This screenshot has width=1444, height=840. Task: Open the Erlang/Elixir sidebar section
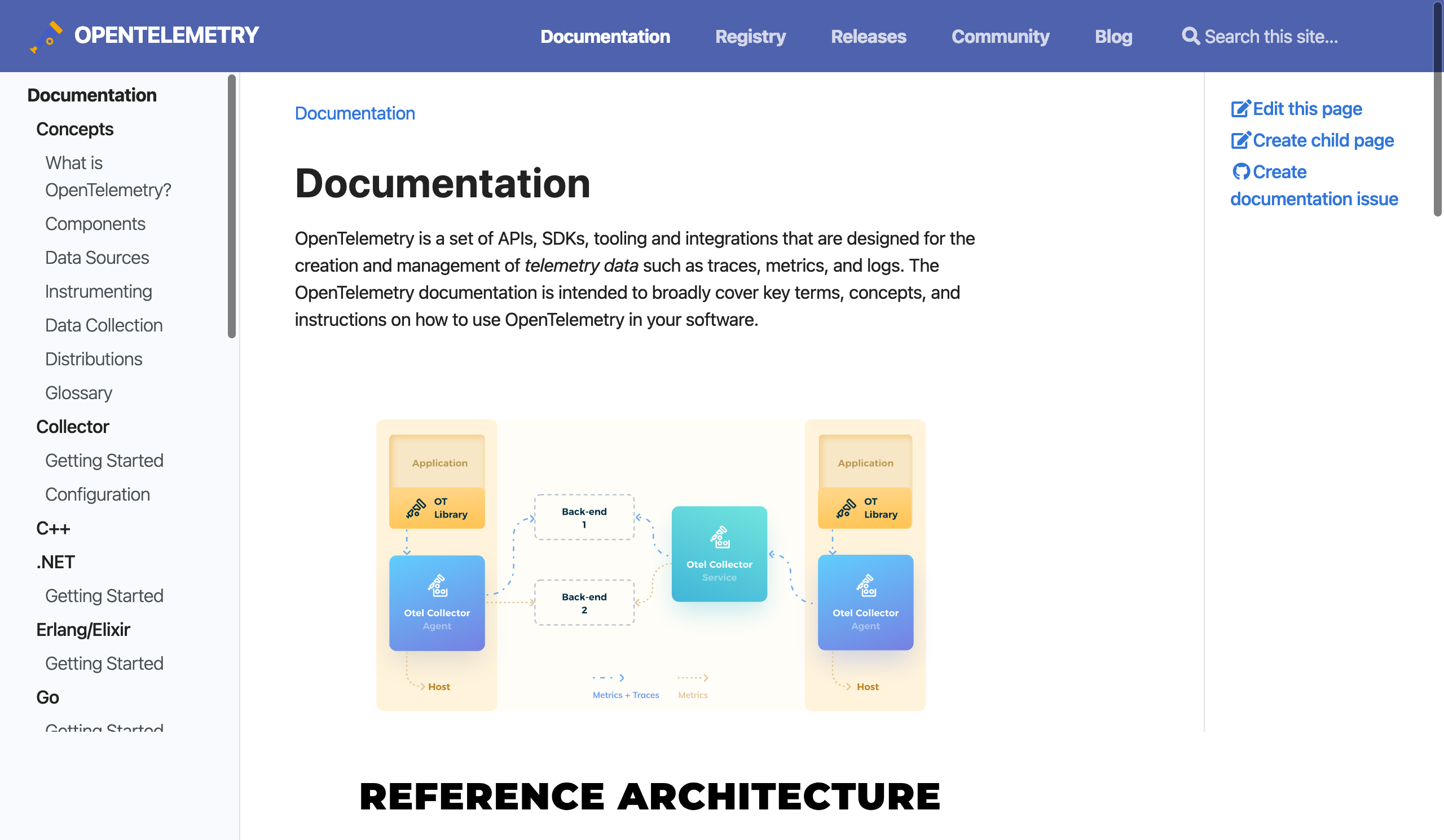click(x=83, y=629)
